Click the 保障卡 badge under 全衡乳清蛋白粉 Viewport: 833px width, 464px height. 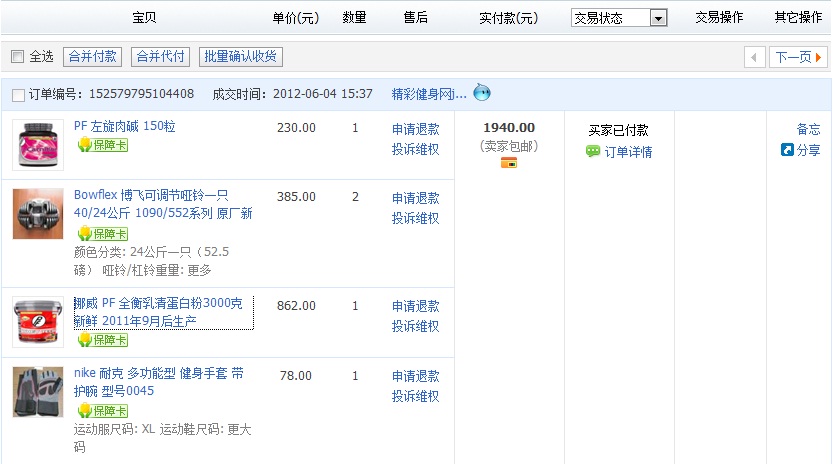coord(103,340)
